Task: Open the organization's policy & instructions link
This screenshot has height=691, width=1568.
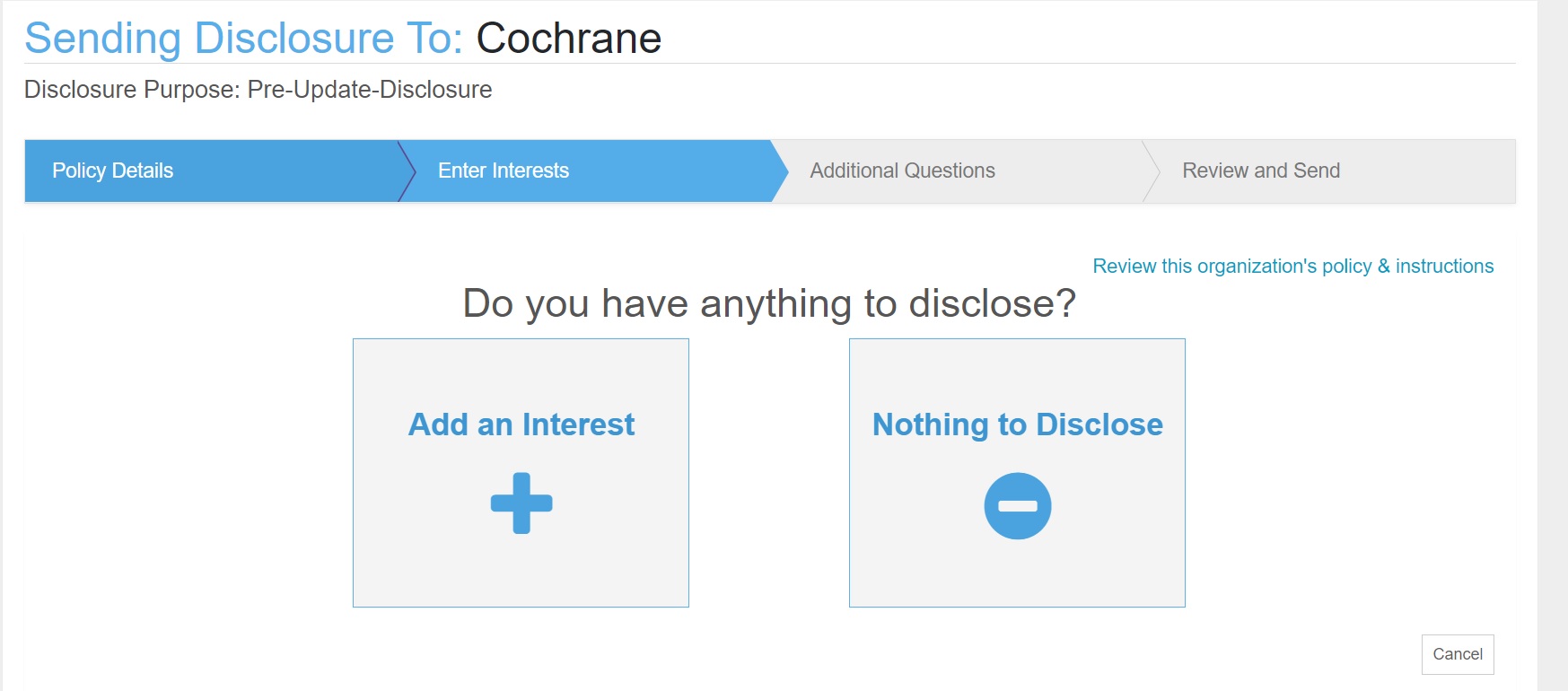Action: 1293,267
